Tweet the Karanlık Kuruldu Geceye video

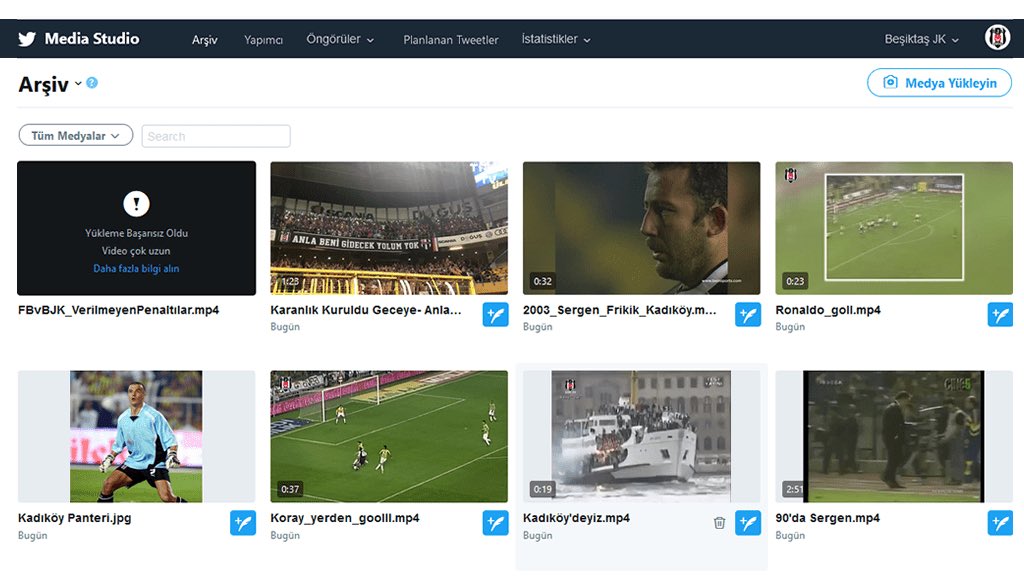tap(495, 314)
